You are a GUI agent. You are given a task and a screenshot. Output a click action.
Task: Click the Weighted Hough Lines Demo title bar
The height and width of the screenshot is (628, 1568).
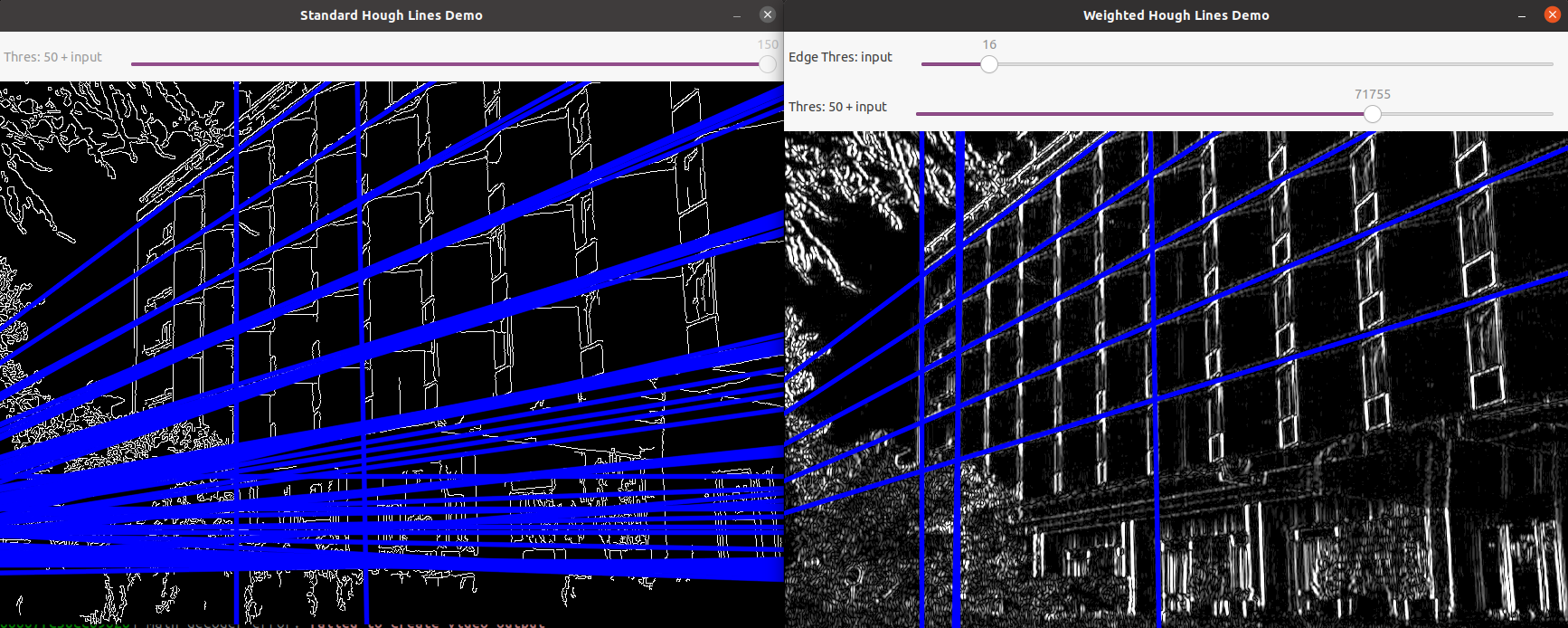1176,15
